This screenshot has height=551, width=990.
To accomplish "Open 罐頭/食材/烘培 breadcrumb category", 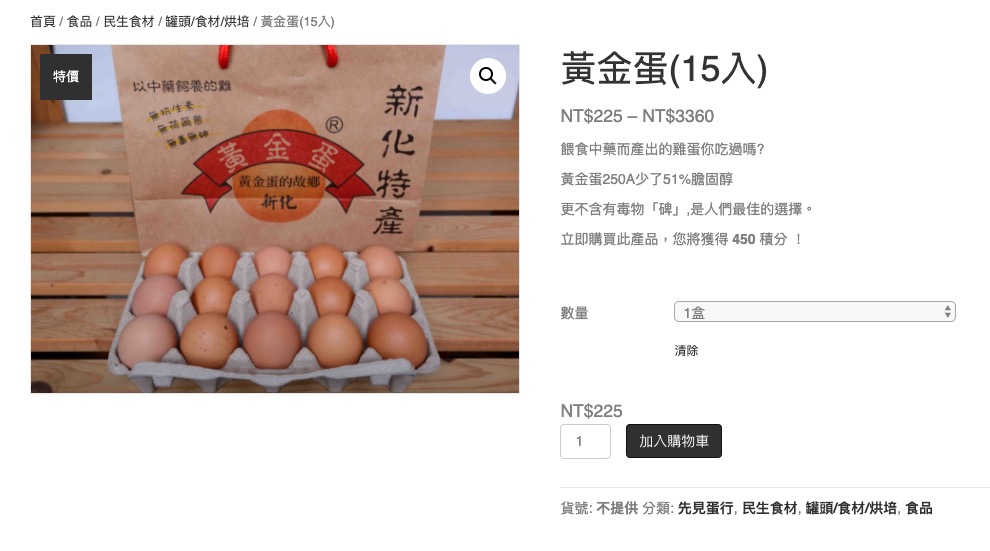I will [x=207, y=21].
